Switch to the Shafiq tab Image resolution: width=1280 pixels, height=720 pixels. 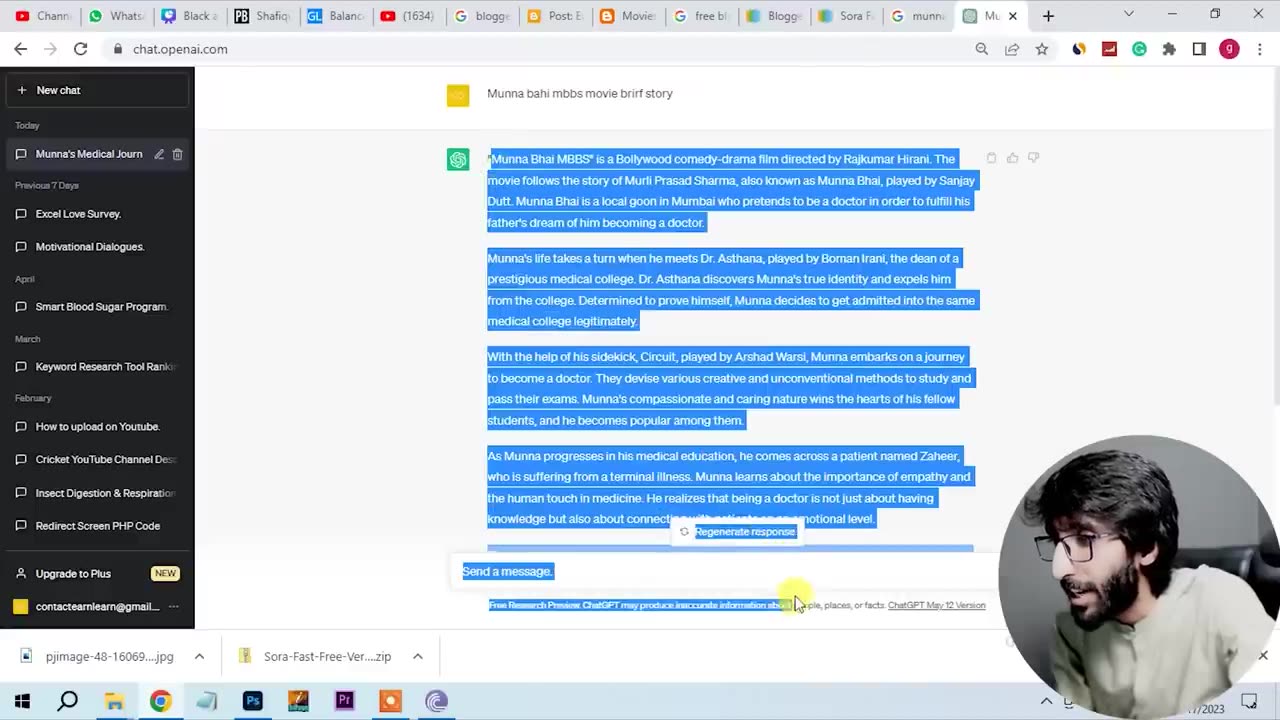[262, 16]
